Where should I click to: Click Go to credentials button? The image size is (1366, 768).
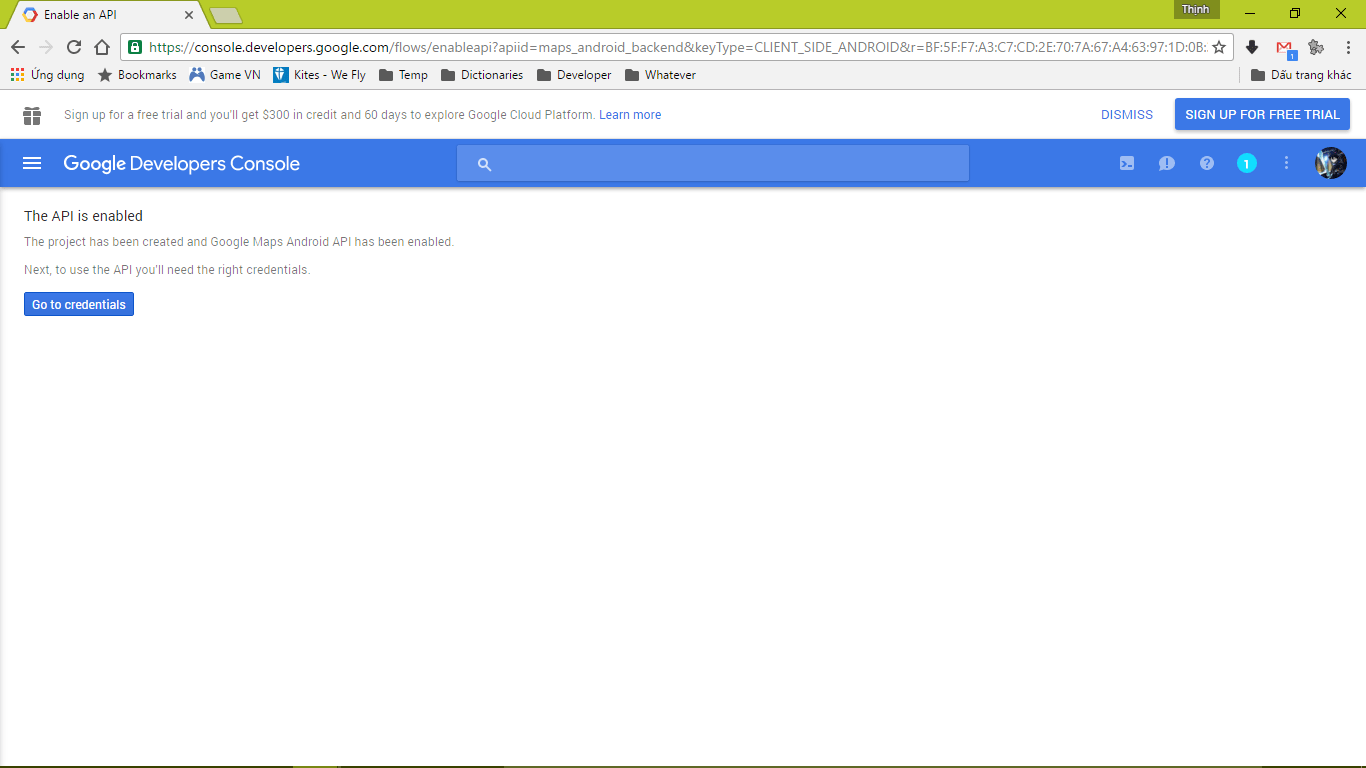[x=79, y=304]
